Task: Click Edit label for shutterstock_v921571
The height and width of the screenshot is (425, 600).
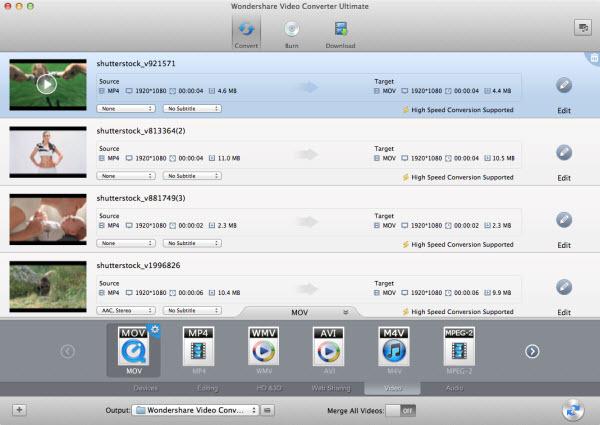Action: tap(564, 111)
